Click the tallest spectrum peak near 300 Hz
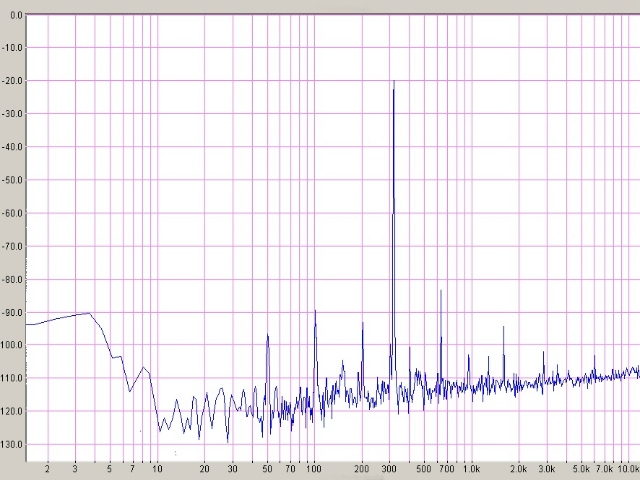 click(x=394, y=82)
